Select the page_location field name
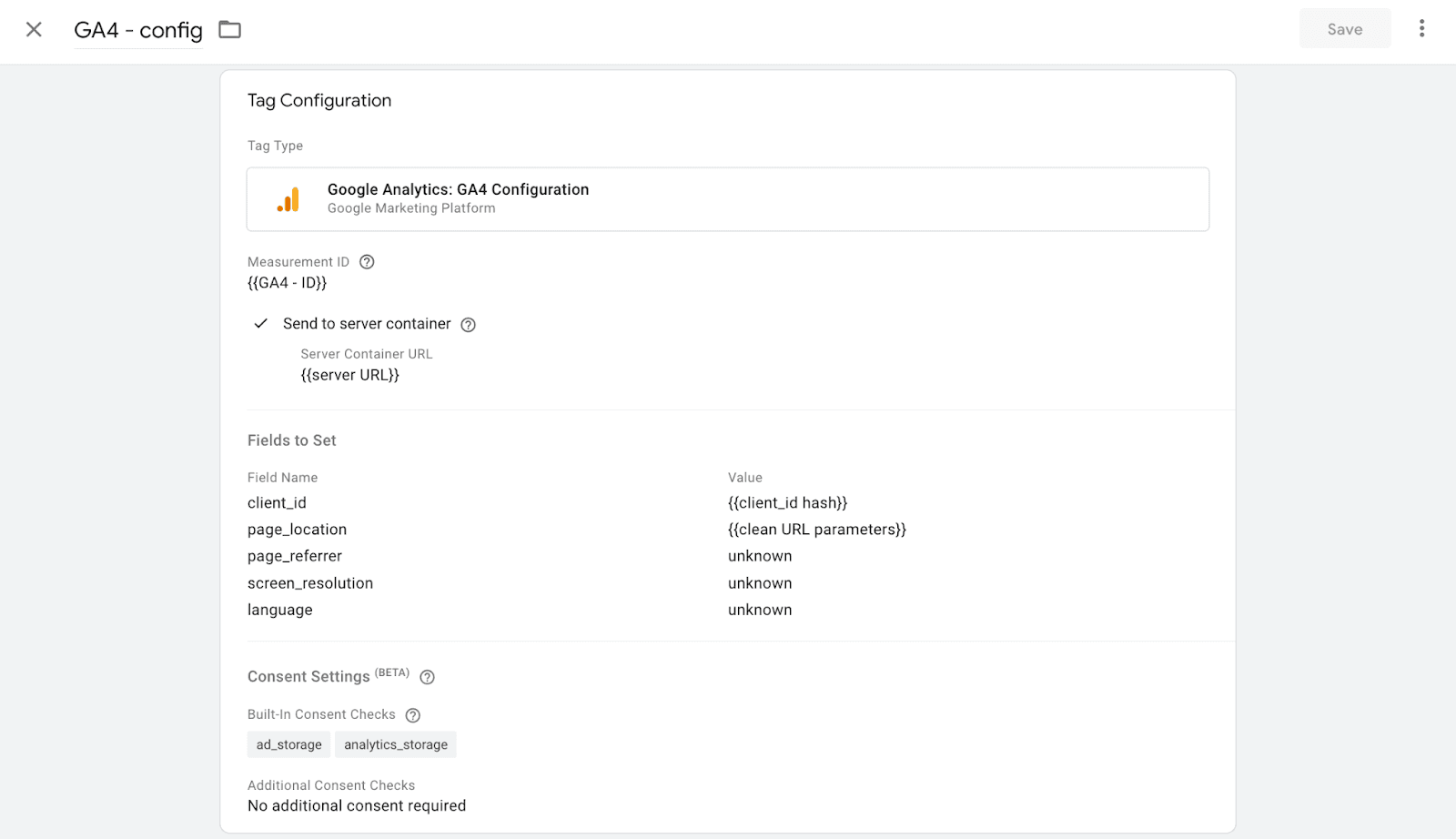 coord(297,530)
